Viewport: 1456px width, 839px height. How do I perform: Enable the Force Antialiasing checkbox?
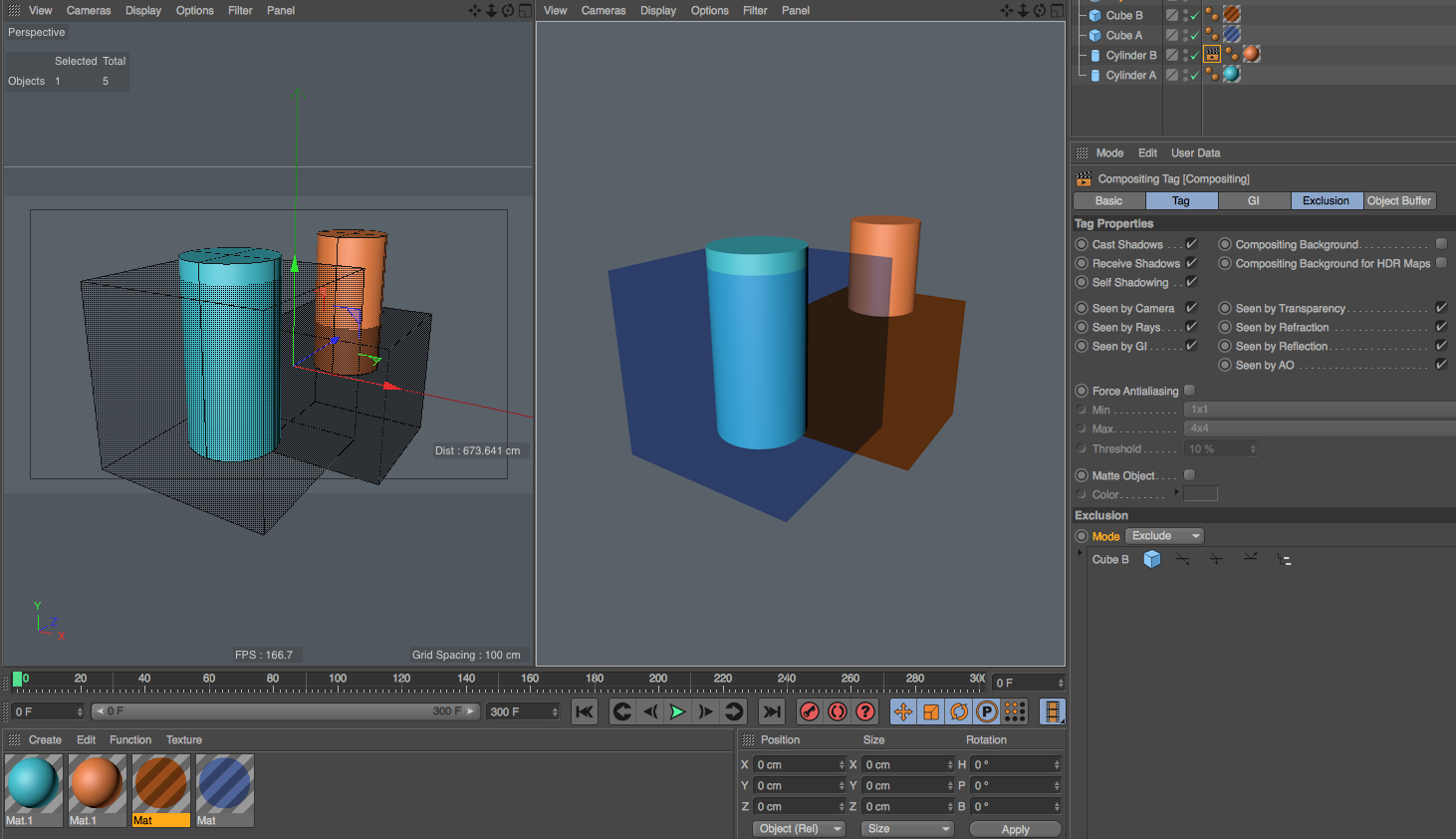point(1189,391)
